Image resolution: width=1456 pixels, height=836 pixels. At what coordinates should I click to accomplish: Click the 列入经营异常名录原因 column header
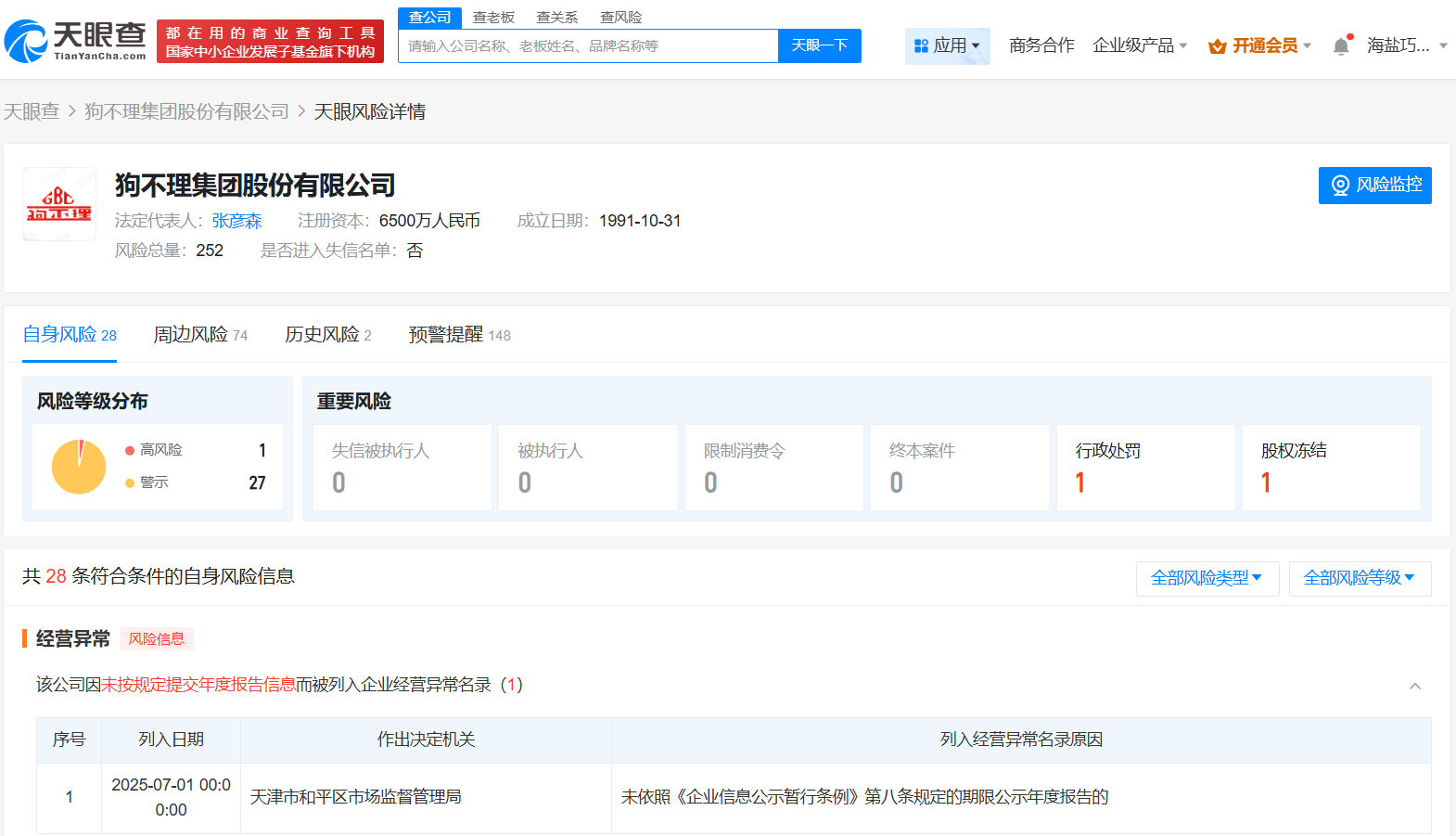pos(1021,740)
